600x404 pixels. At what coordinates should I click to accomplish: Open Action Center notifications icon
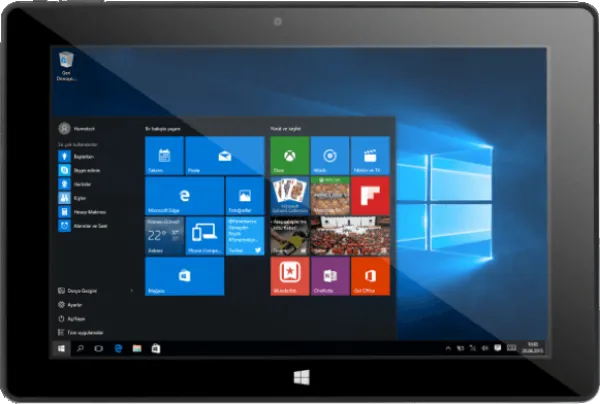tap(497, 348)
